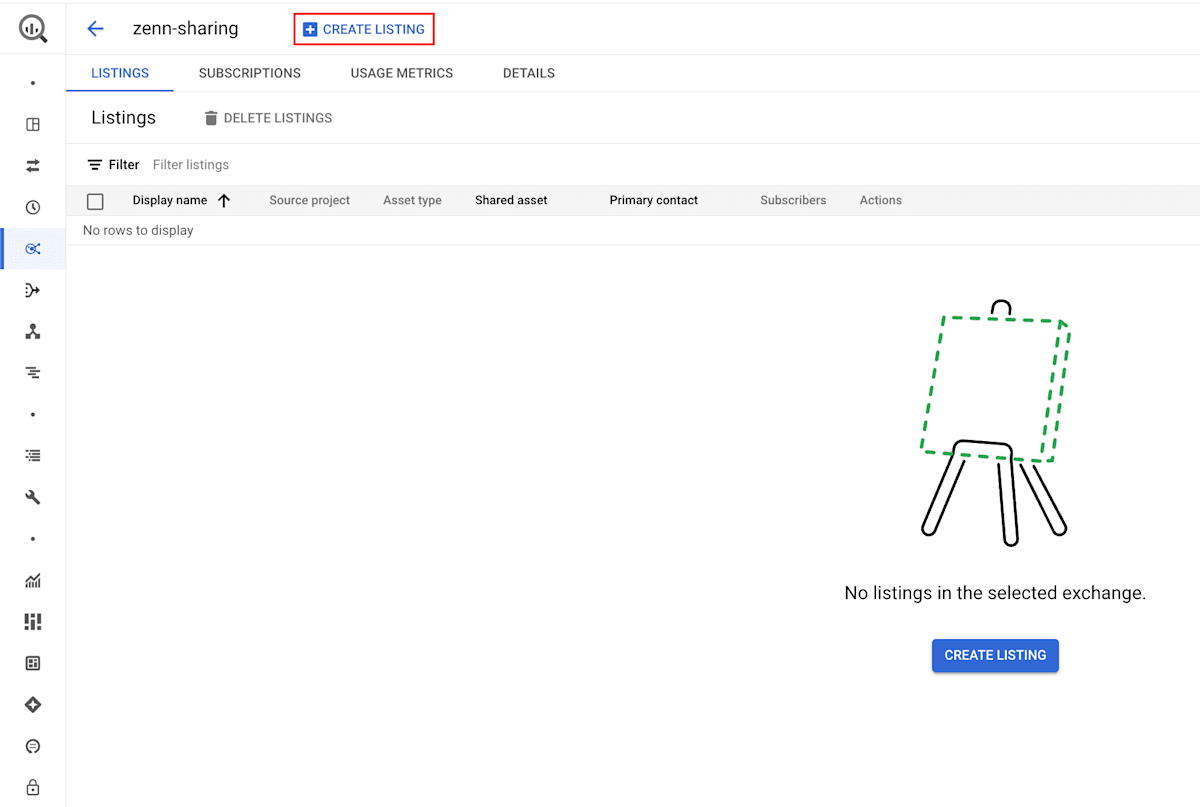
Task: Click the zenn-sharing exchange title
Action: click(186, 28)
